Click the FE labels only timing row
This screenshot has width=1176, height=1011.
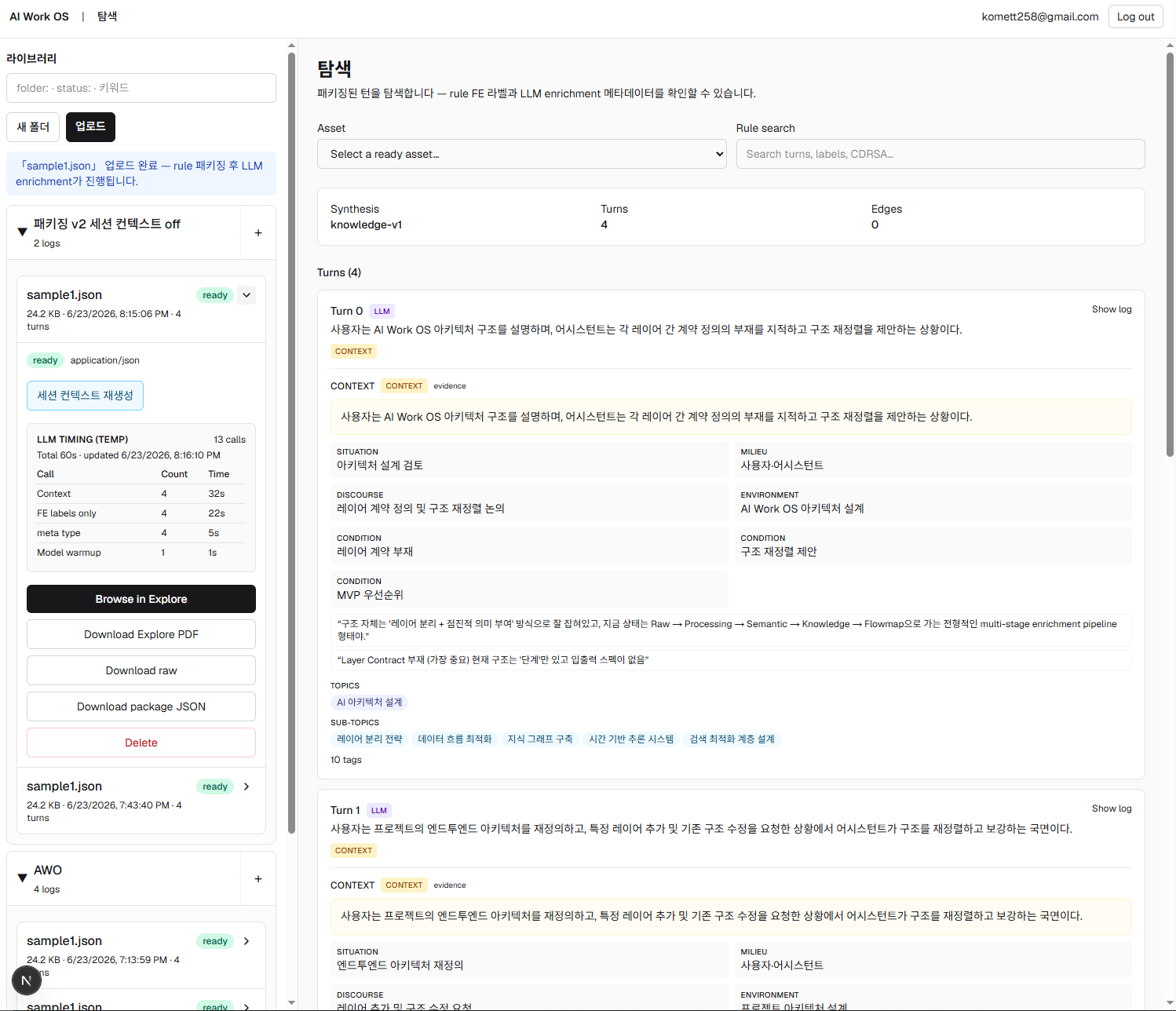(141, 513)
